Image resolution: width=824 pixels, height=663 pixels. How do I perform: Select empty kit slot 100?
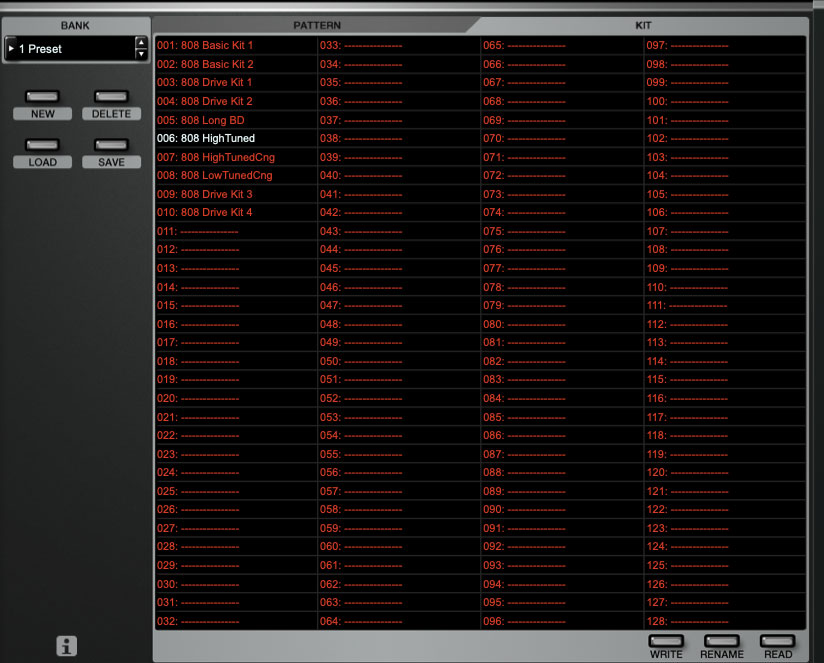click(725, 101)
